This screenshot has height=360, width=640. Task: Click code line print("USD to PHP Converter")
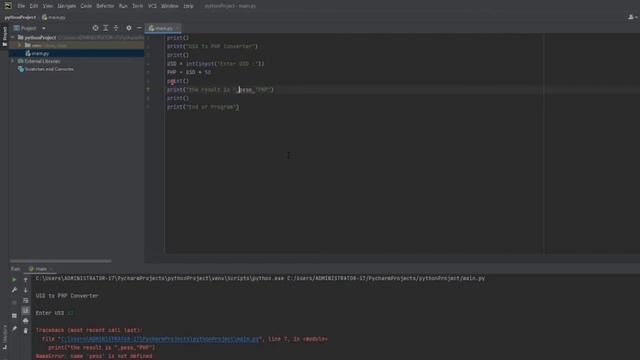[x=212, y=46]
